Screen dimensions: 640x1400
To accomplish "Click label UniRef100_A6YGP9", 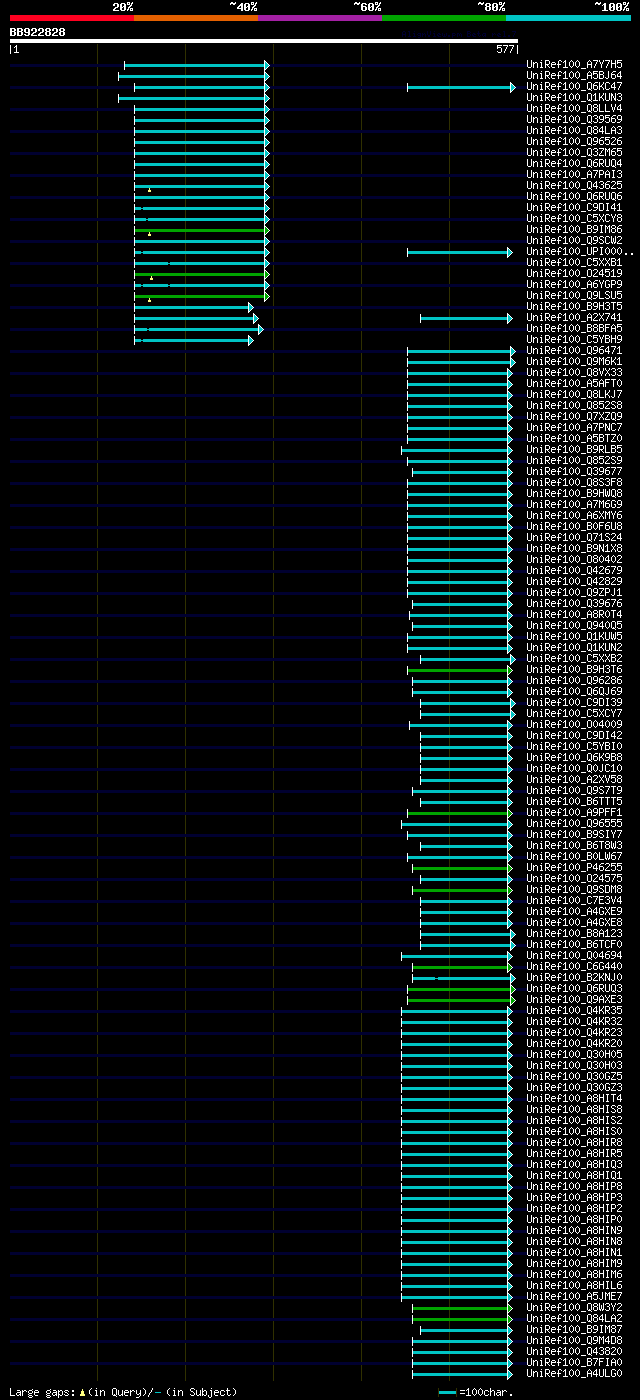I will [x=574, y=285].
